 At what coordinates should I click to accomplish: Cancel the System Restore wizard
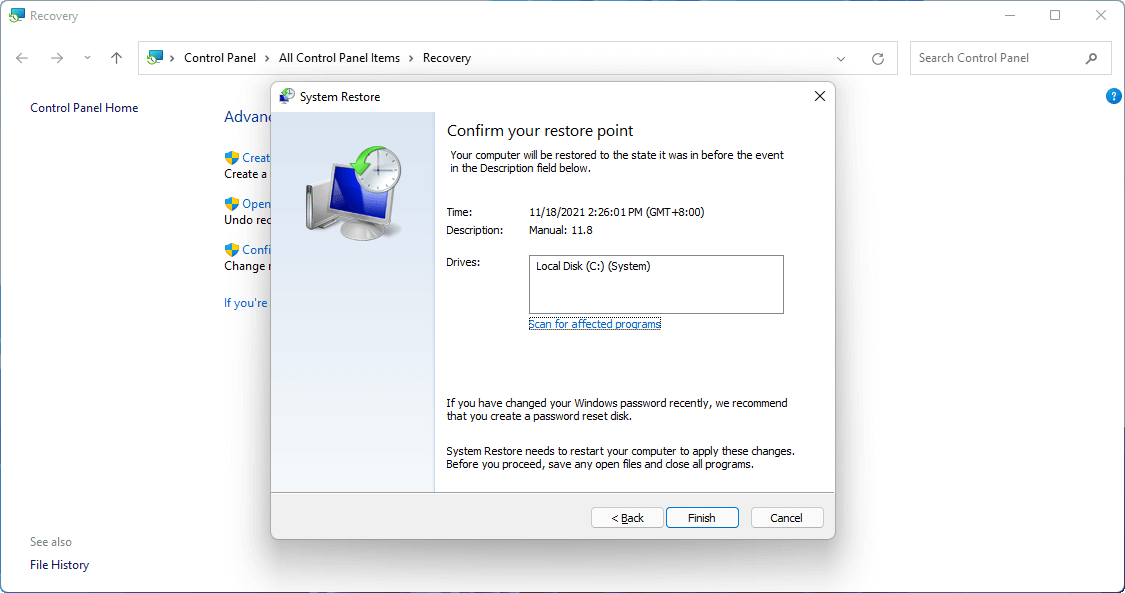click(x=786, y=518)
